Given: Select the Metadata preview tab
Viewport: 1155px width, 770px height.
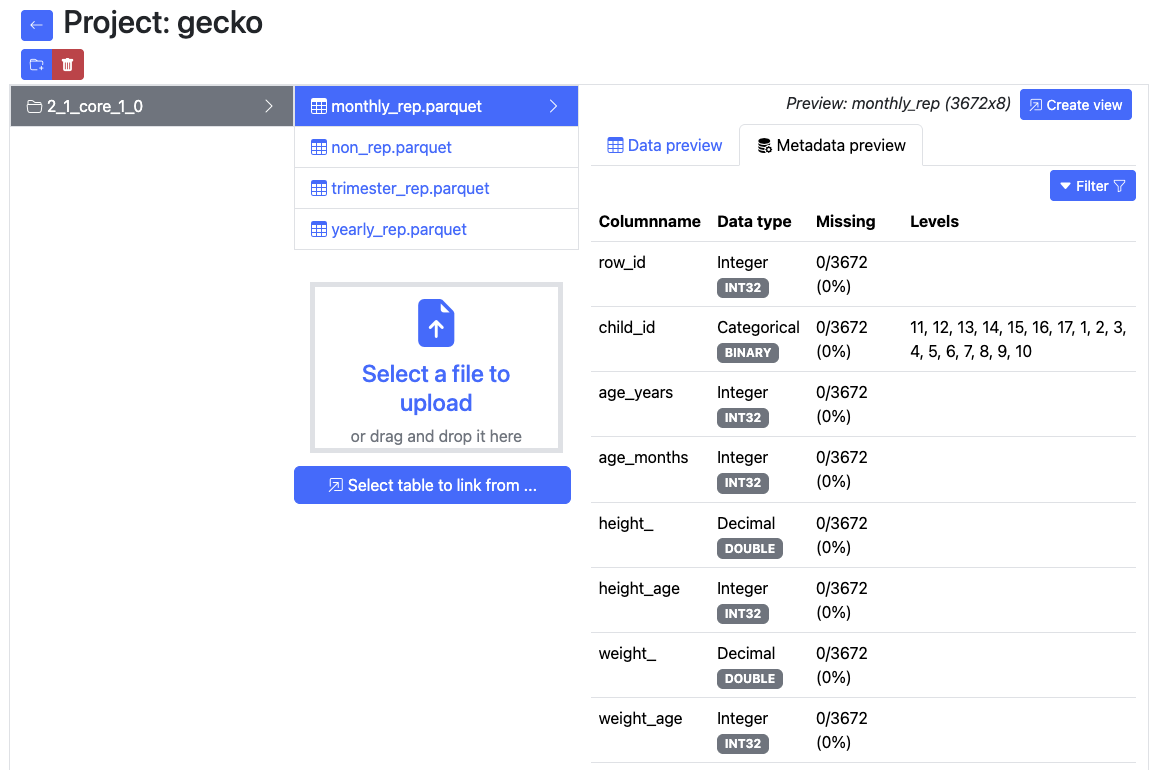Looking at the screenshot, I should 831,146.
